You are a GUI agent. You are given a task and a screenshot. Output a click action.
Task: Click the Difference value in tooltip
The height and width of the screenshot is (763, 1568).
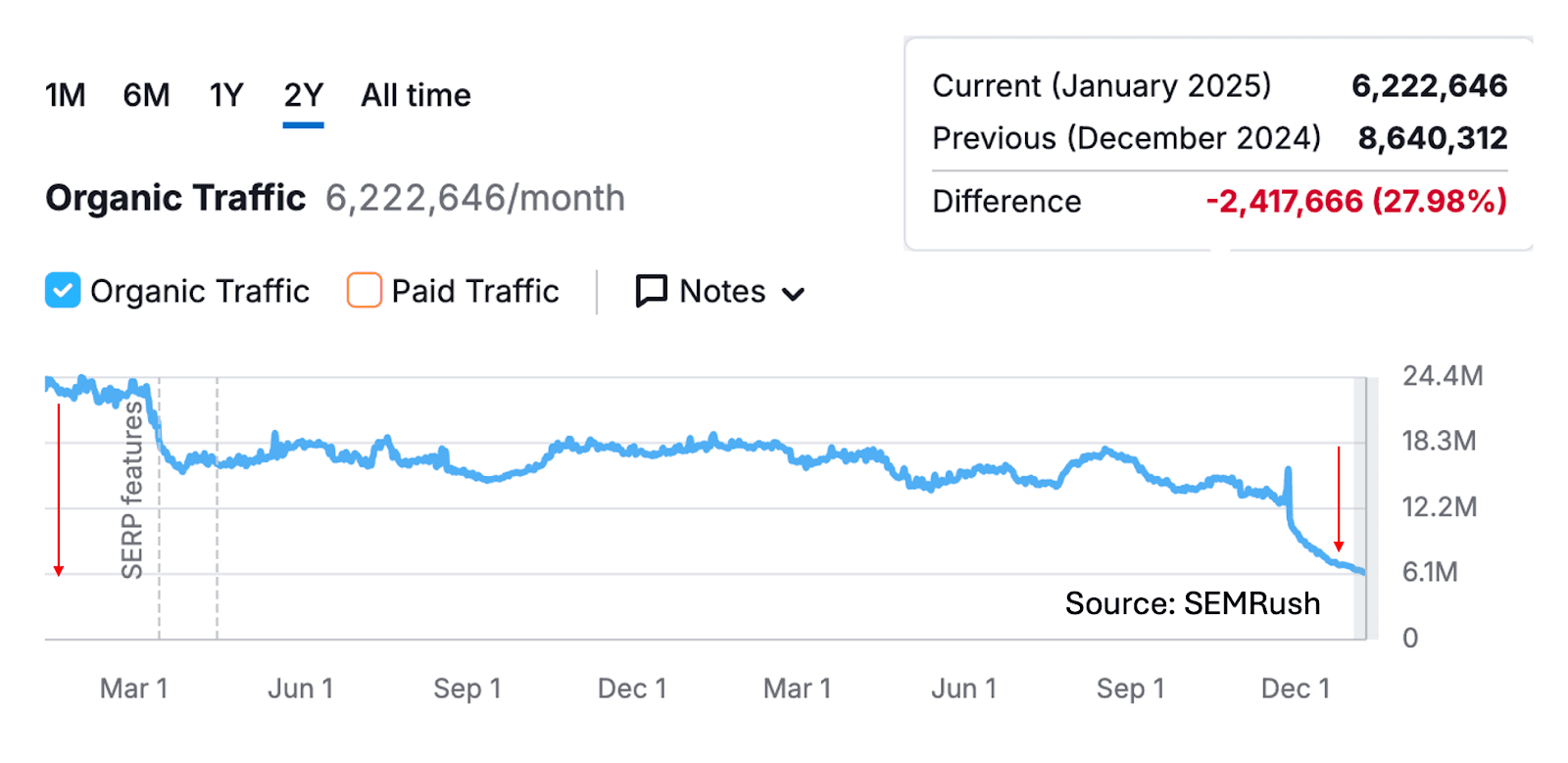pos(1356,202)
